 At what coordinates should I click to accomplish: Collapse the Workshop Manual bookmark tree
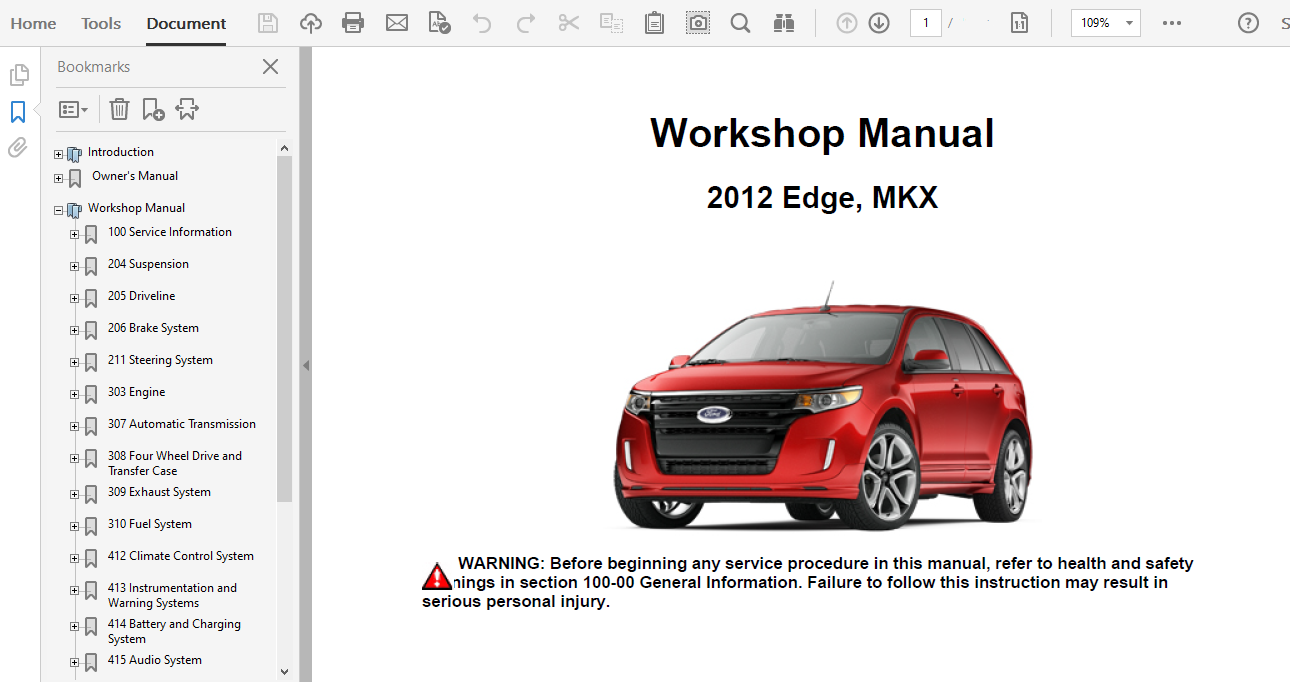click(x=59, y=210)
